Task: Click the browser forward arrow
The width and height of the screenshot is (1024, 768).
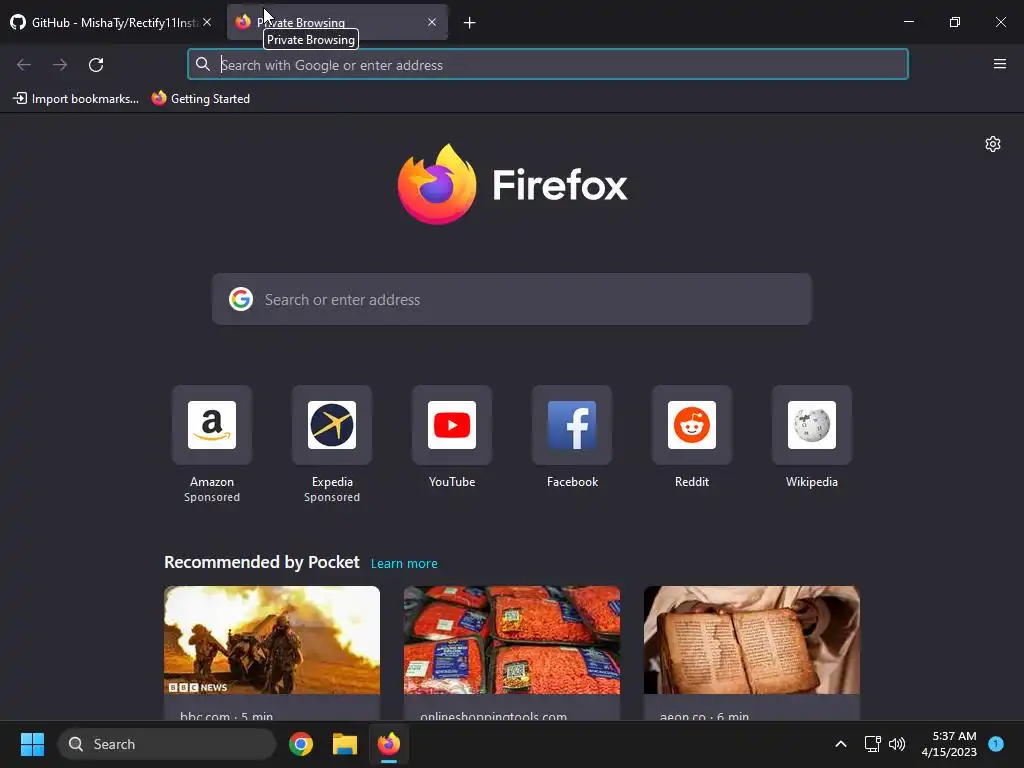Action: click(60, 65)
